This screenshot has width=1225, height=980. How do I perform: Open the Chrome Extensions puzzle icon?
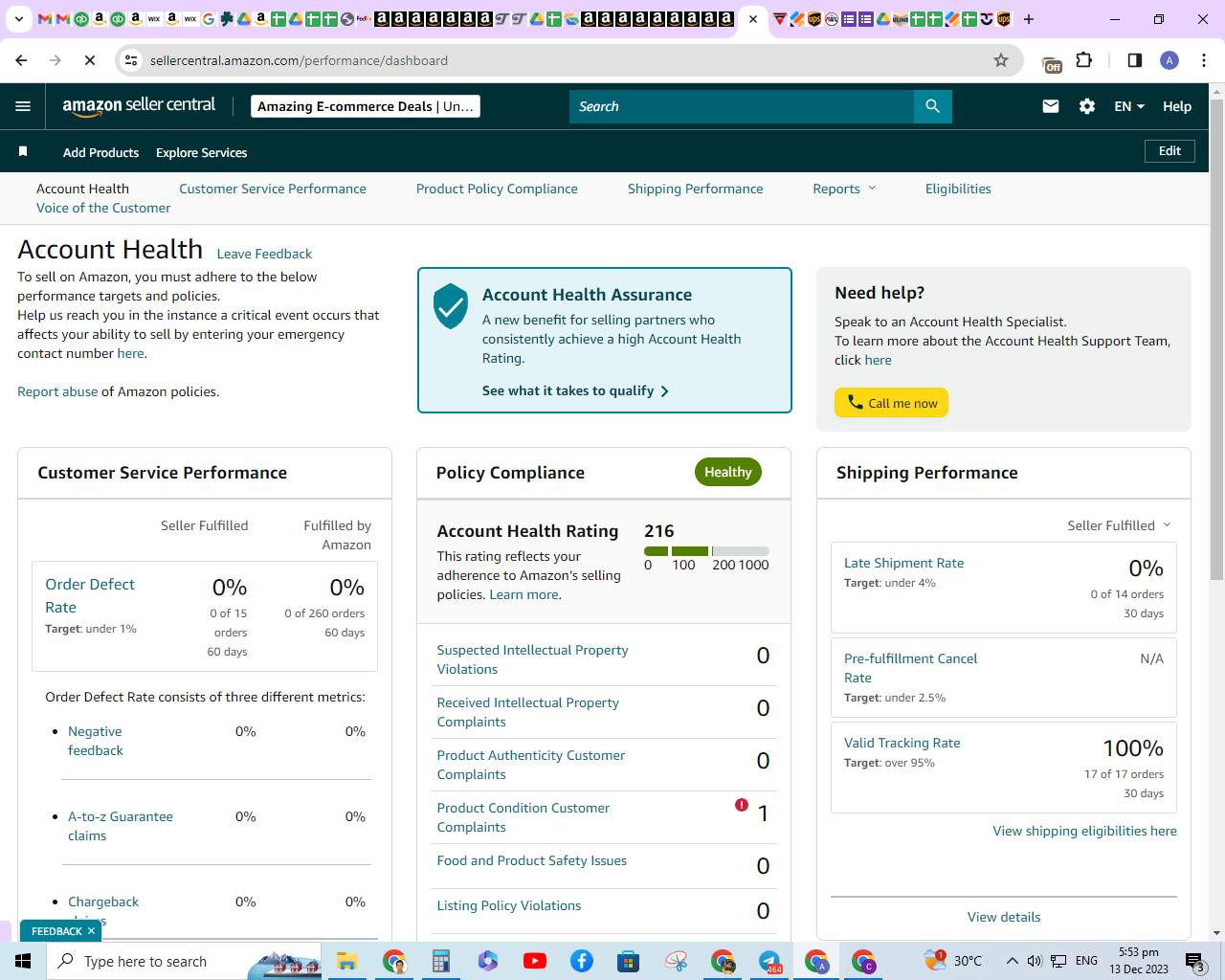point(1084,60)
